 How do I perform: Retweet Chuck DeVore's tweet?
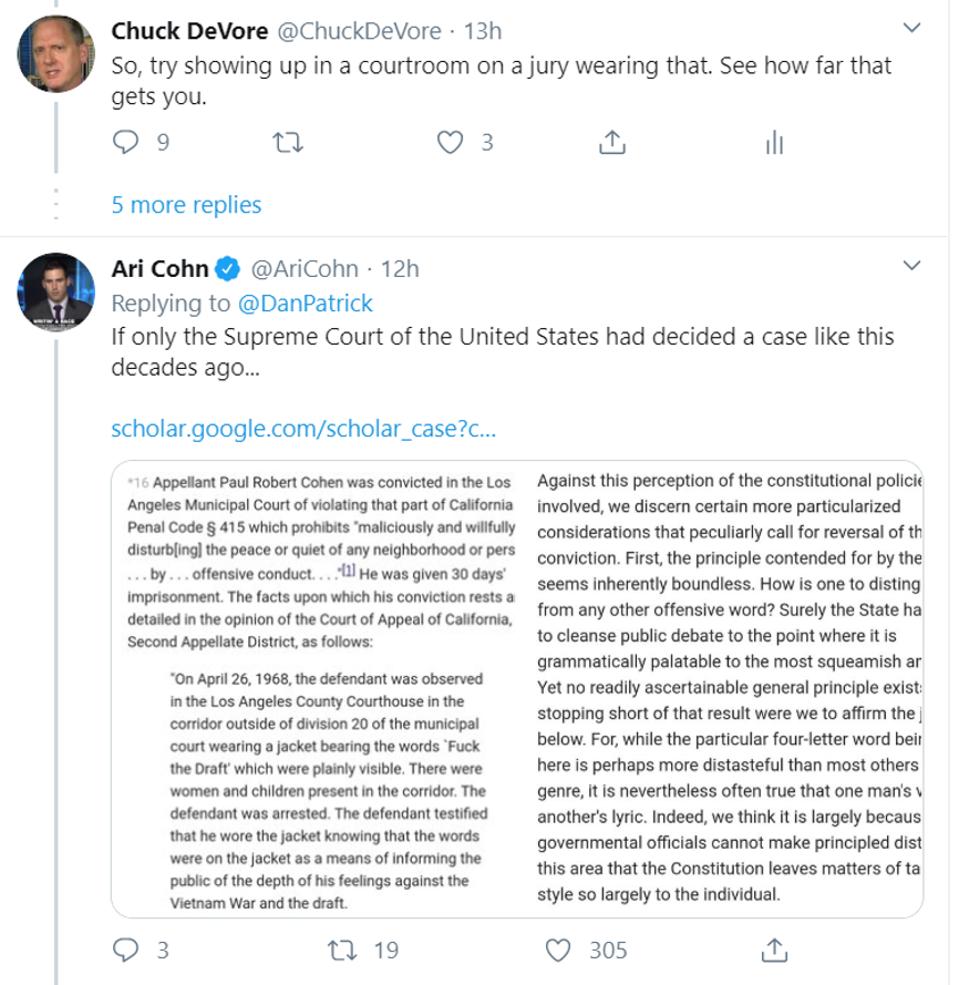(290, 143)
